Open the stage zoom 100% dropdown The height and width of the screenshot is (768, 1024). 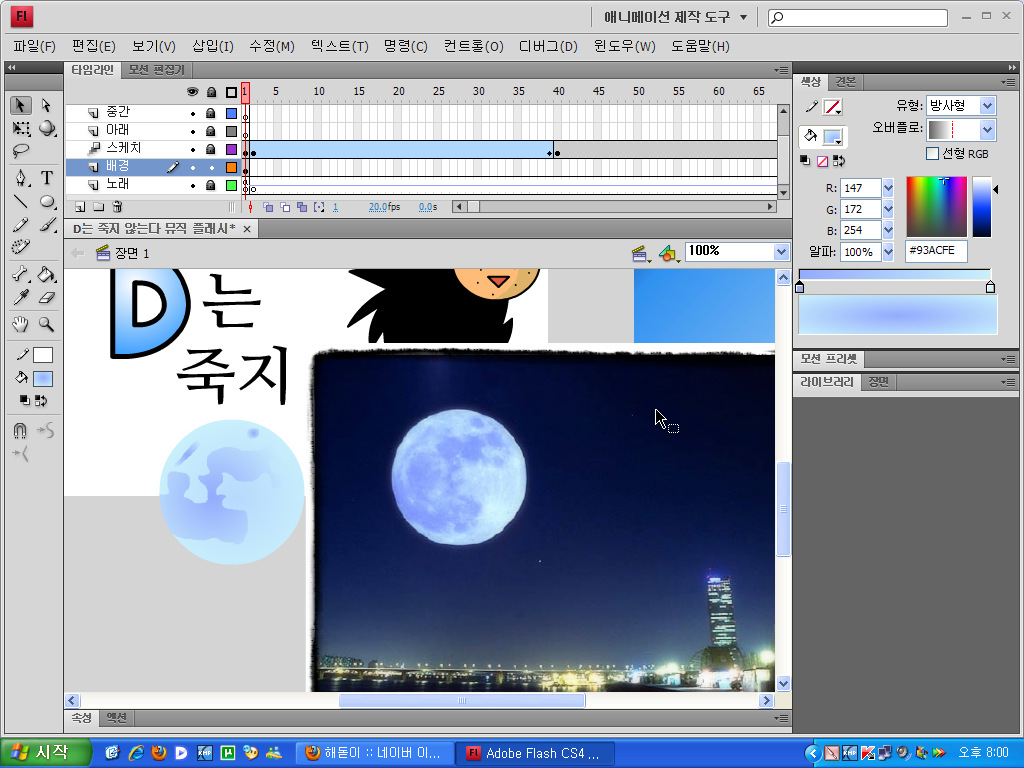click(x=781, y=252)
